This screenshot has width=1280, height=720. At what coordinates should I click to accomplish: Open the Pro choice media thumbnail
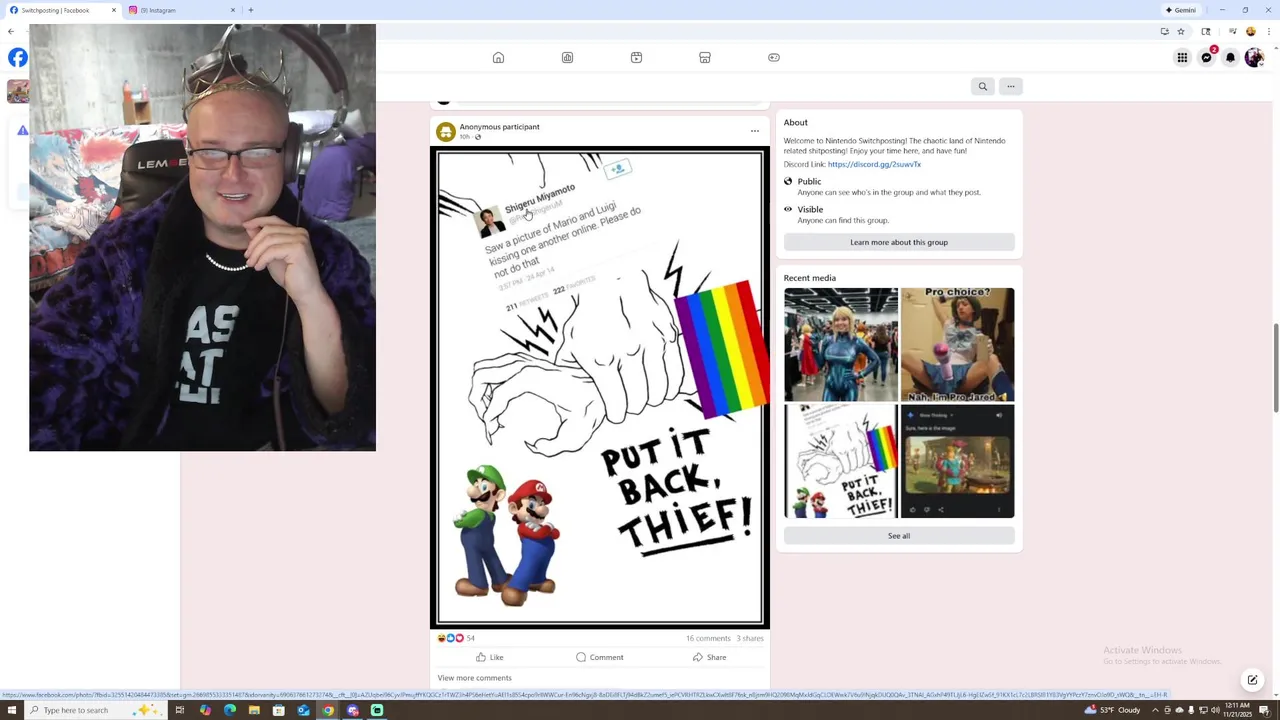point(957,344)
